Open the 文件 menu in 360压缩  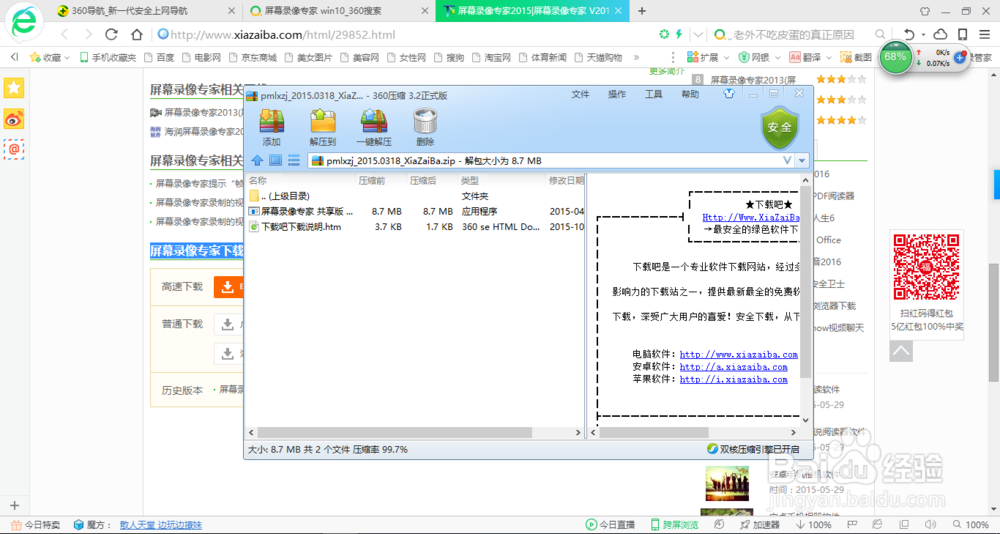tap(580, 94)
